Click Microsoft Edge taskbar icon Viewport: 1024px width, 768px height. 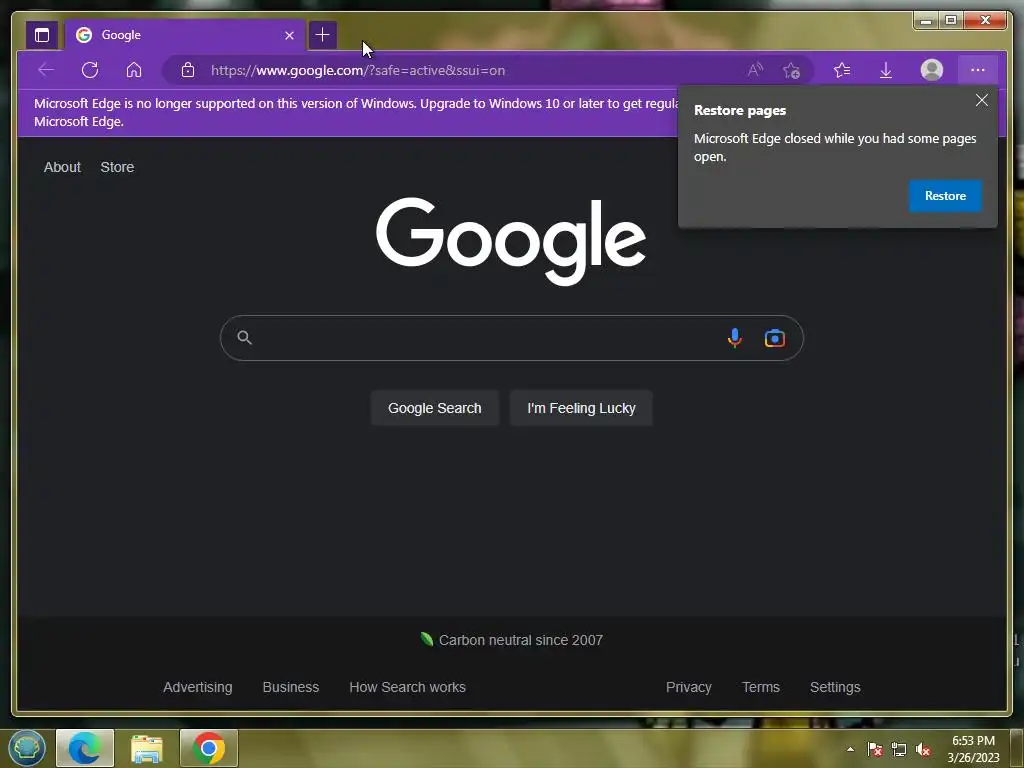click(x=85, y=748)
